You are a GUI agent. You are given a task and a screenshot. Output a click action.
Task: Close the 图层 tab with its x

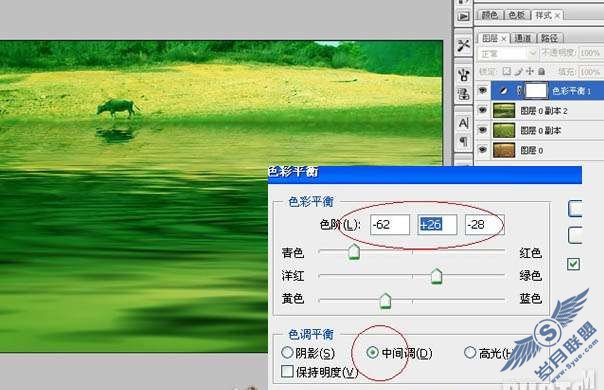(503, 39)
